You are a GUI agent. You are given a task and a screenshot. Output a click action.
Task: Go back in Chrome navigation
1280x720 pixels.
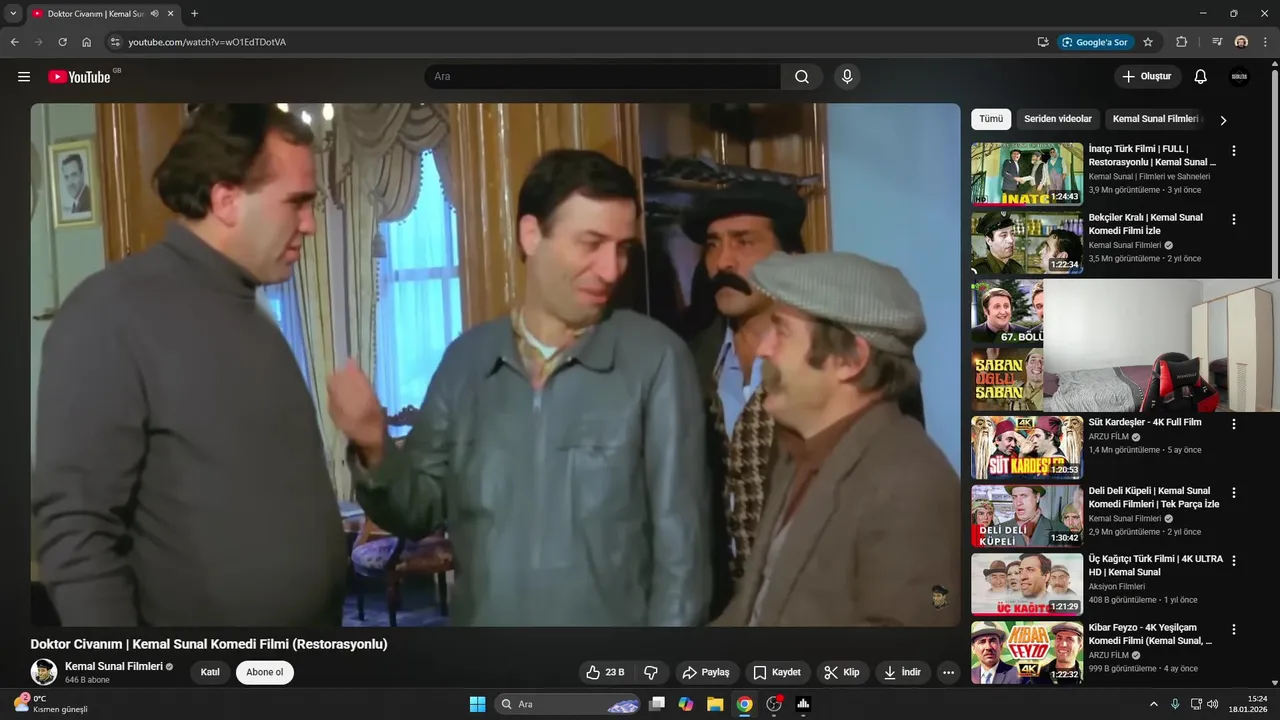(14, 42)
